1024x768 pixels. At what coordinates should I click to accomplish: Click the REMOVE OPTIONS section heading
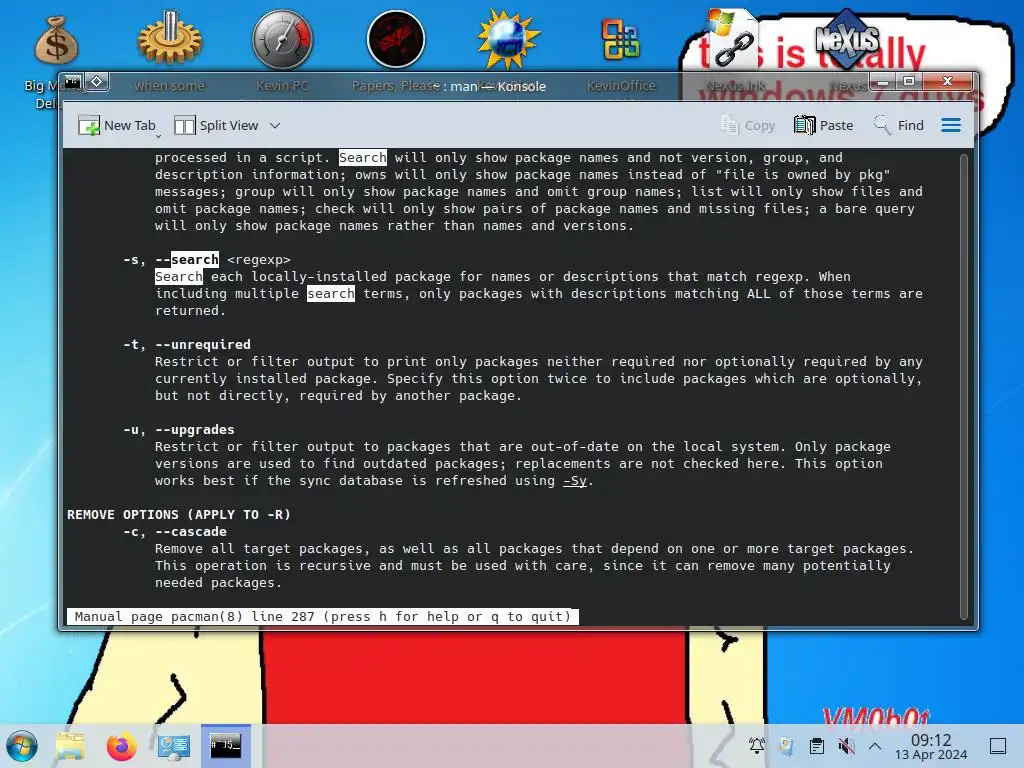(x=179, y=515)
